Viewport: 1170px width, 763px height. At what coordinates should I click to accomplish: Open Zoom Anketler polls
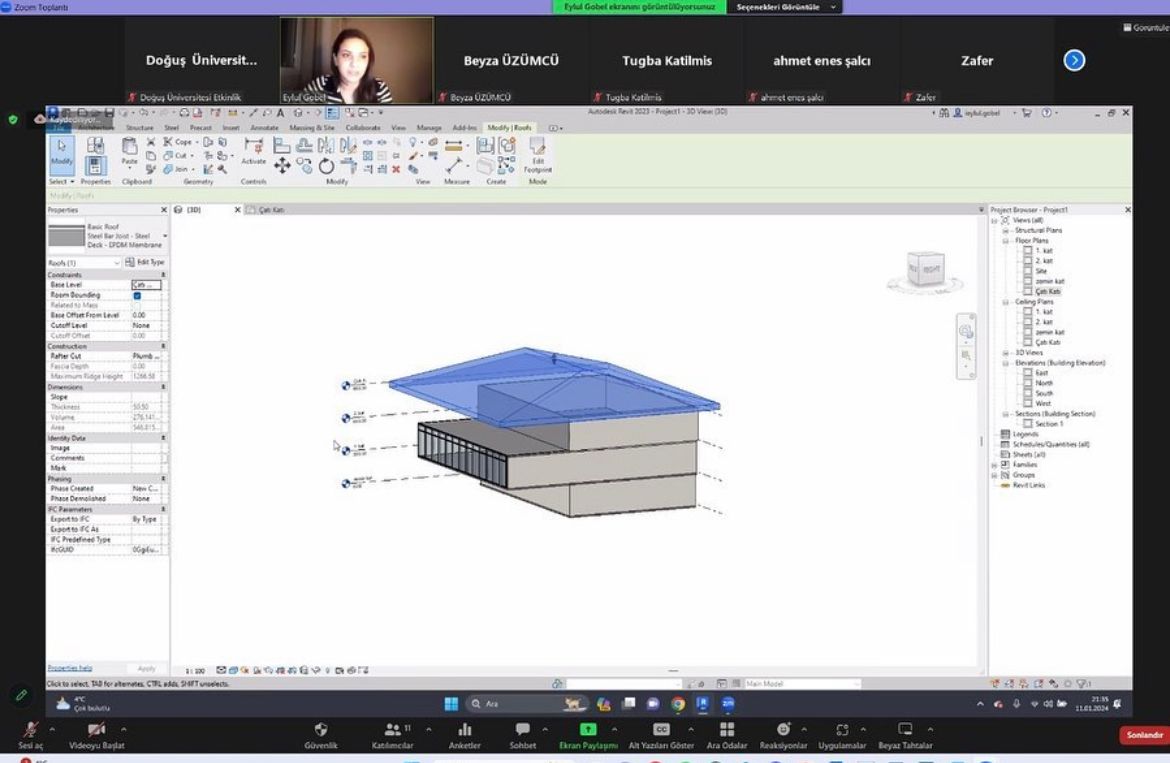(x=464, y=735)
